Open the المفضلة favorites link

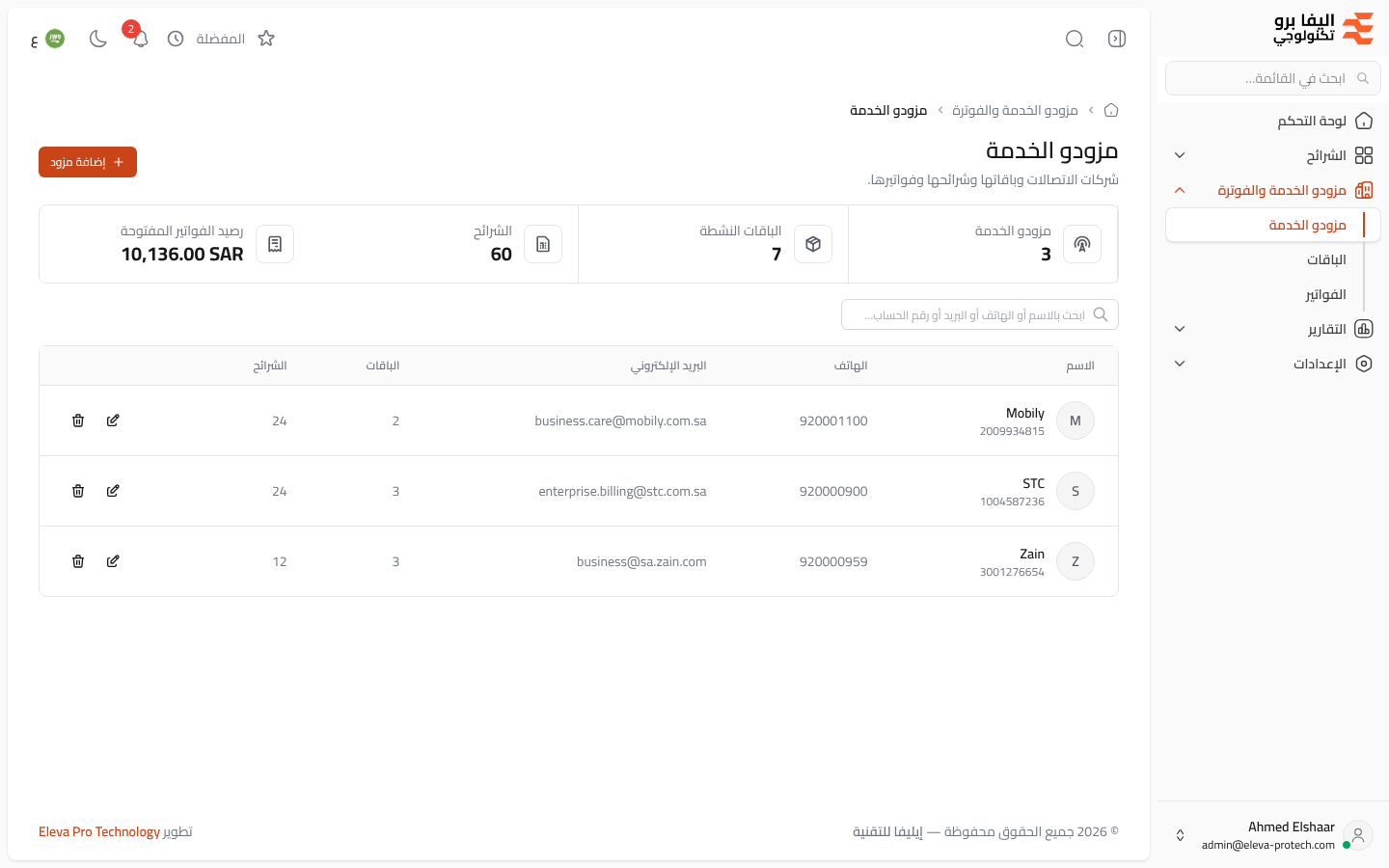click(221, 39)
